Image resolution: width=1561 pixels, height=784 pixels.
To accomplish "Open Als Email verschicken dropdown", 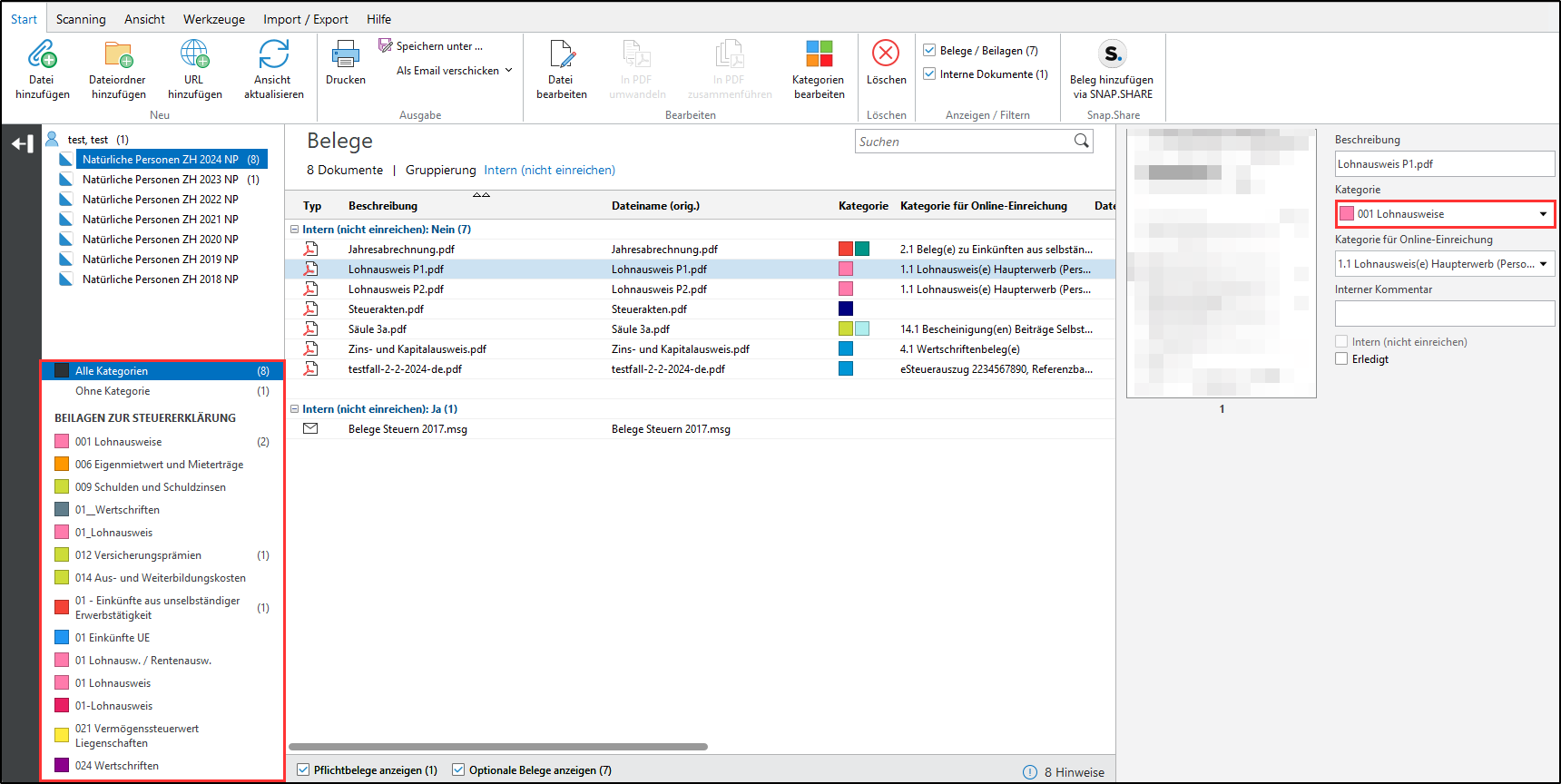I will [455, 70].
